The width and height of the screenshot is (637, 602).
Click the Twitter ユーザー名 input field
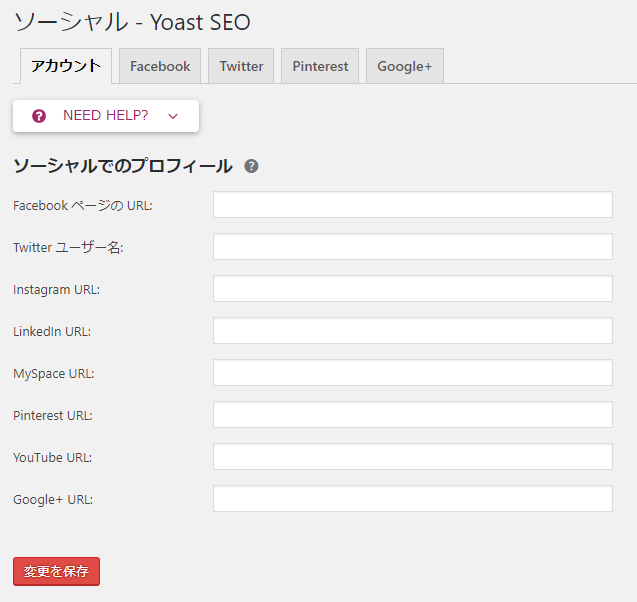point(413,247)
